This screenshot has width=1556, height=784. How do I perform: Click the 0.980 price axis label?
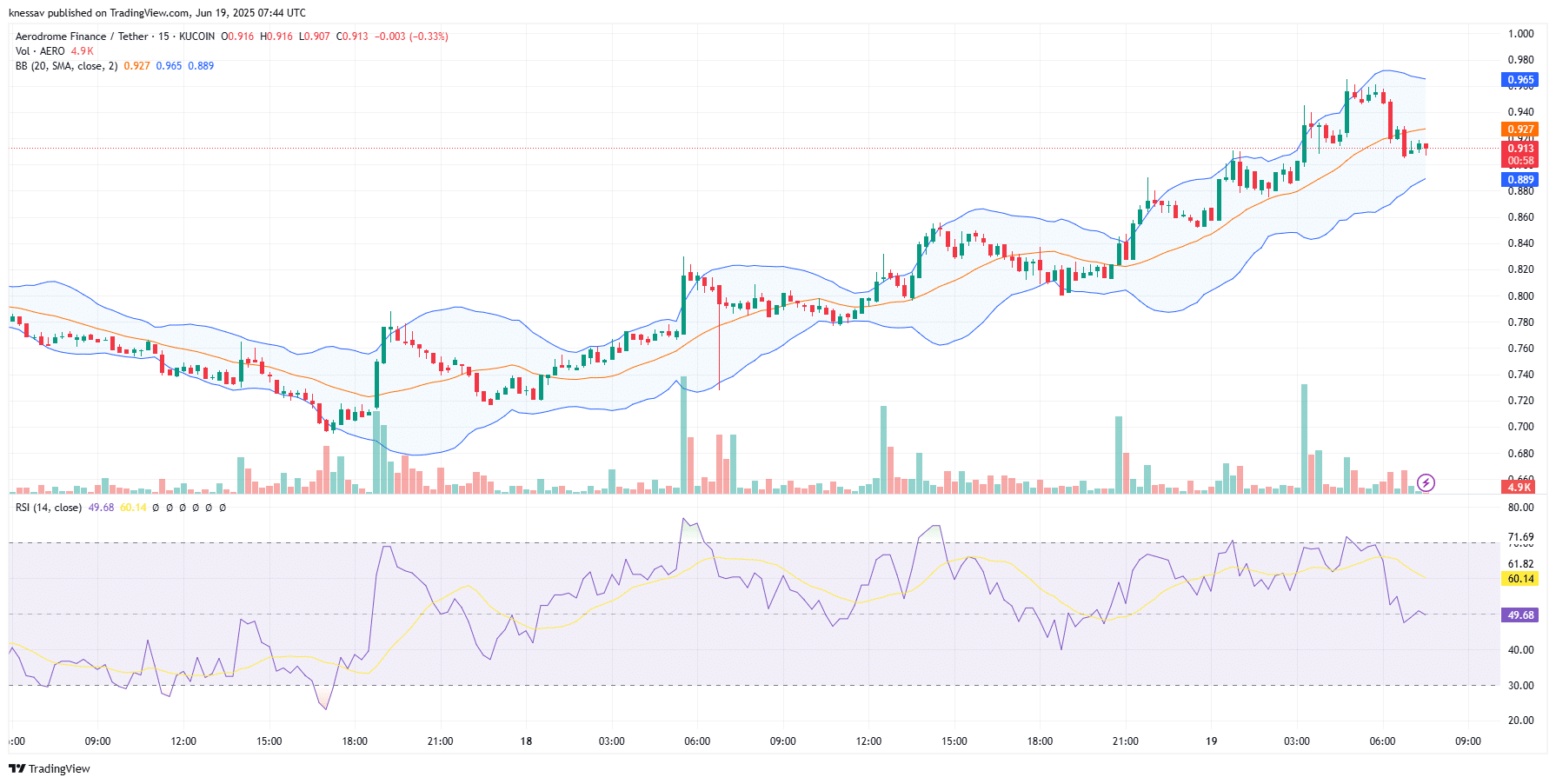1520,60
